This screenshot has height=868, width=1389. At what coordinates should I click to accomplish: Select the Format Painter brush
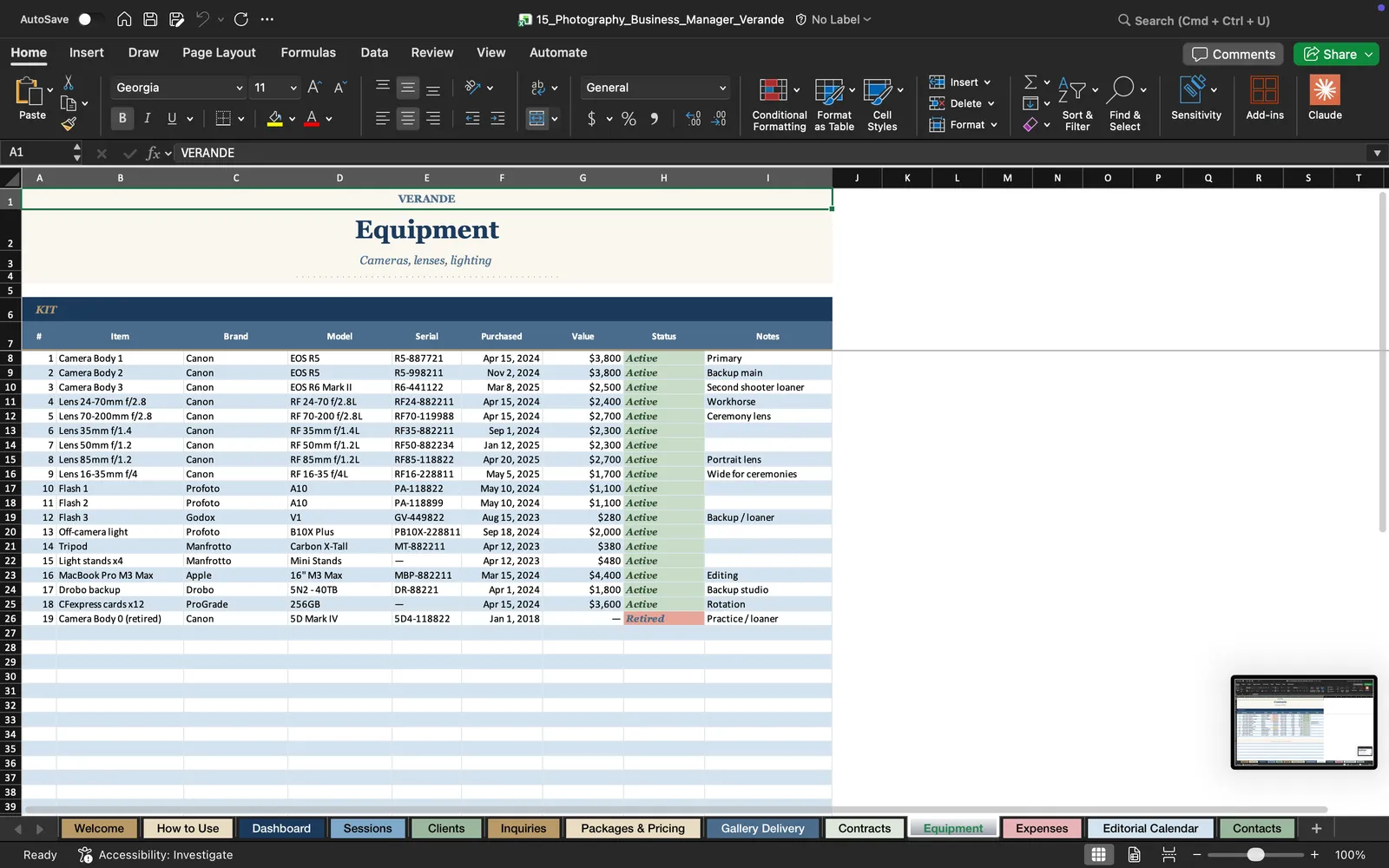pyautogui.click(x=69, y=124)
